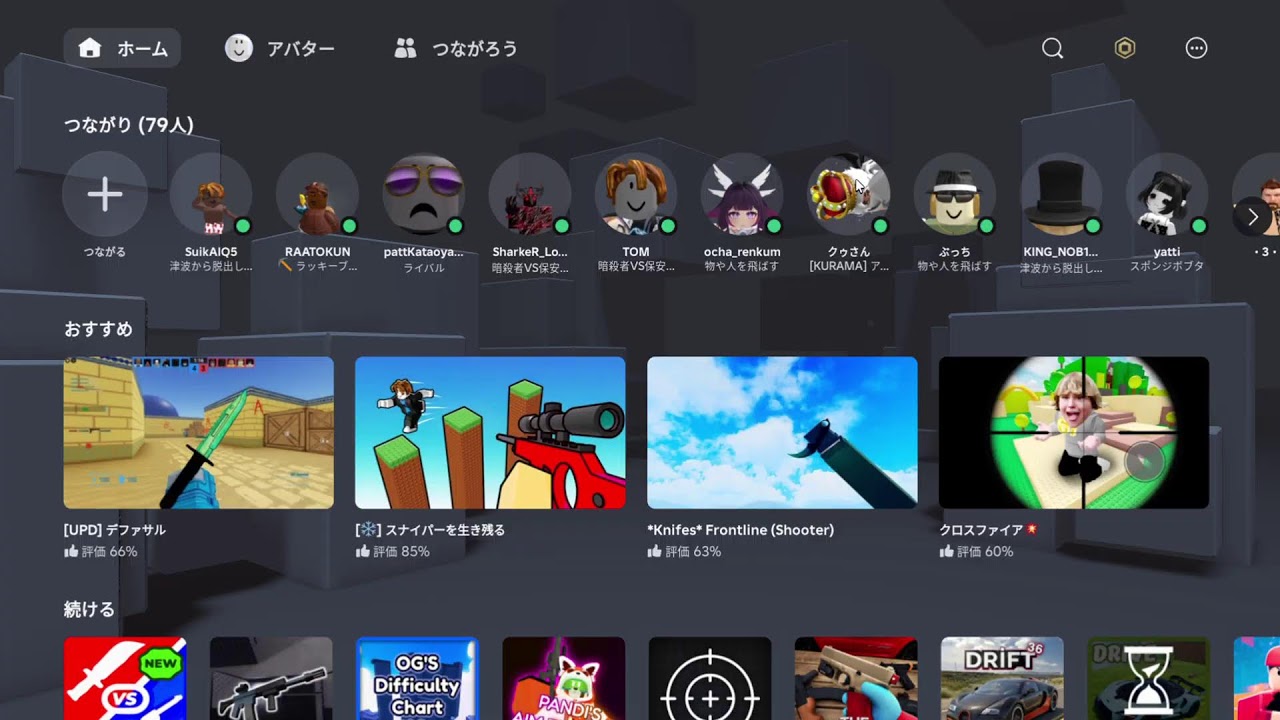Screen dimensions: 1280x720
Task: Click the 評価 85% rating text
Action: [x=401, y=551]
